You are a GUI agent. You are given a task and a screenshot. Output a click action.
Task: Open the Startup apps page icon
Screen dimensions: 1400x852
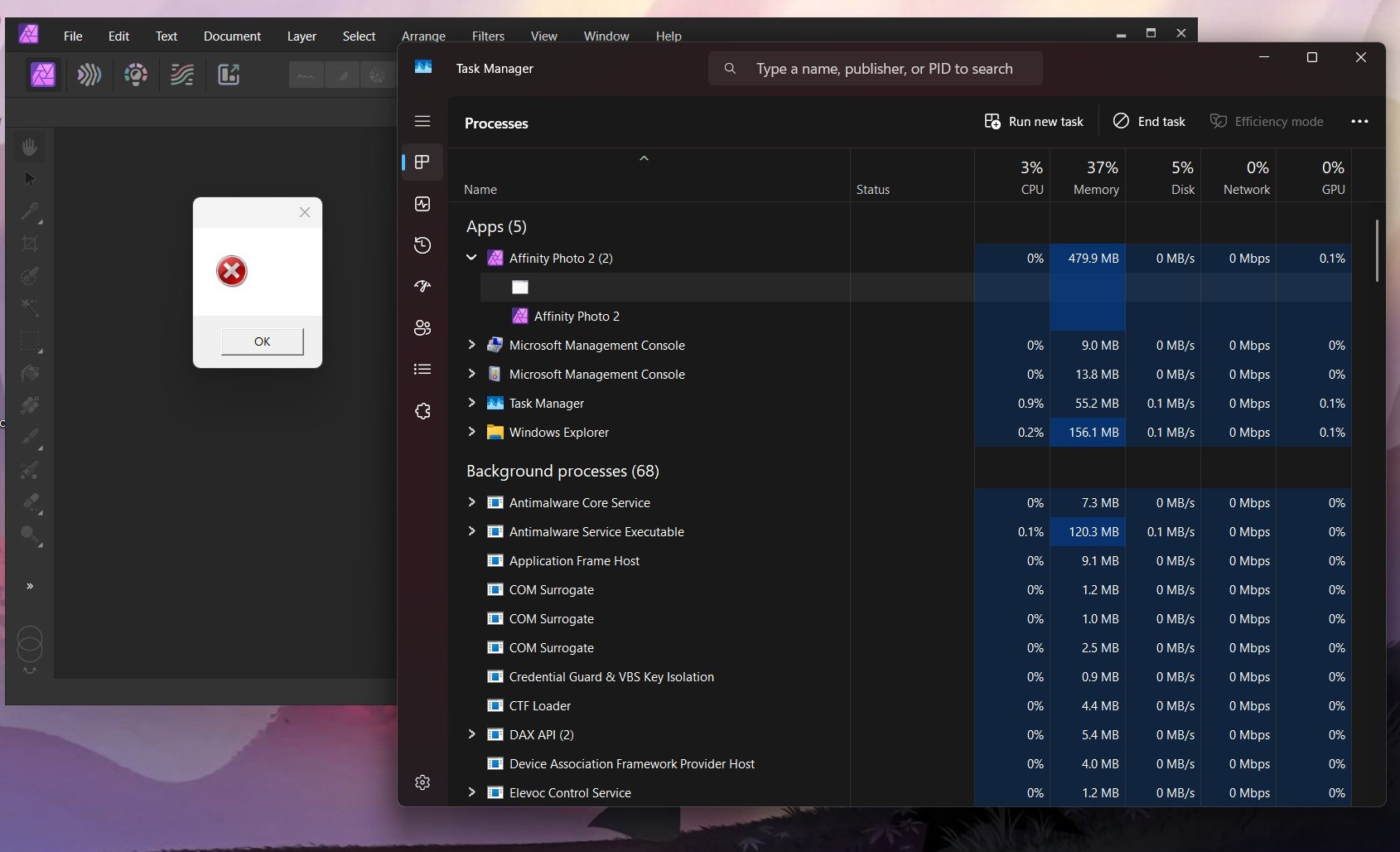click(422, 286)
